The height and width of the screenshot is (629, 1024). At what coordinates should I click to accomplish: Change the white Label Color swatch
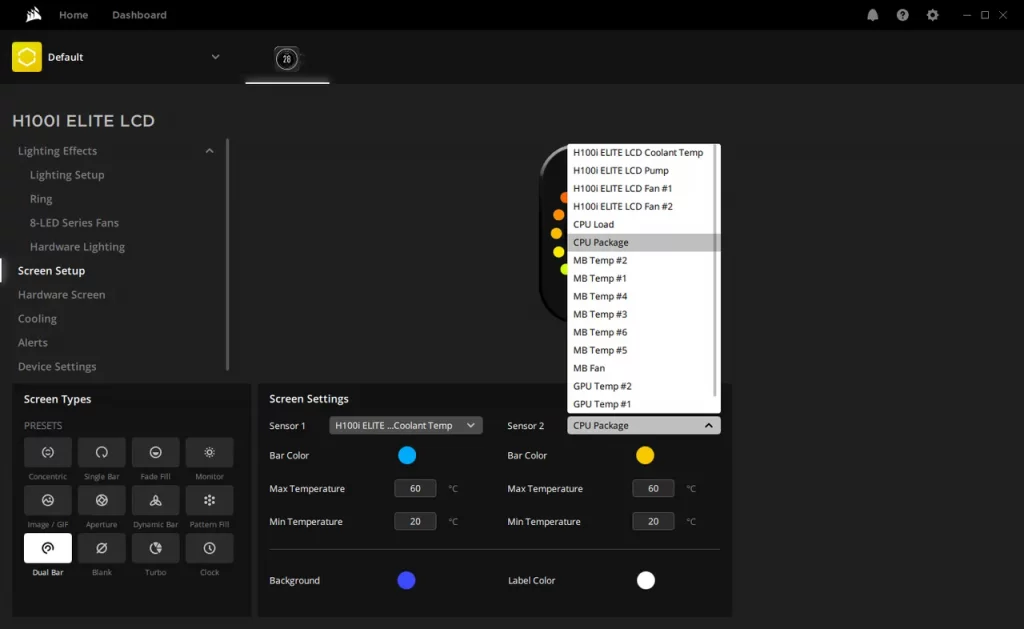[x=646, y=580]
